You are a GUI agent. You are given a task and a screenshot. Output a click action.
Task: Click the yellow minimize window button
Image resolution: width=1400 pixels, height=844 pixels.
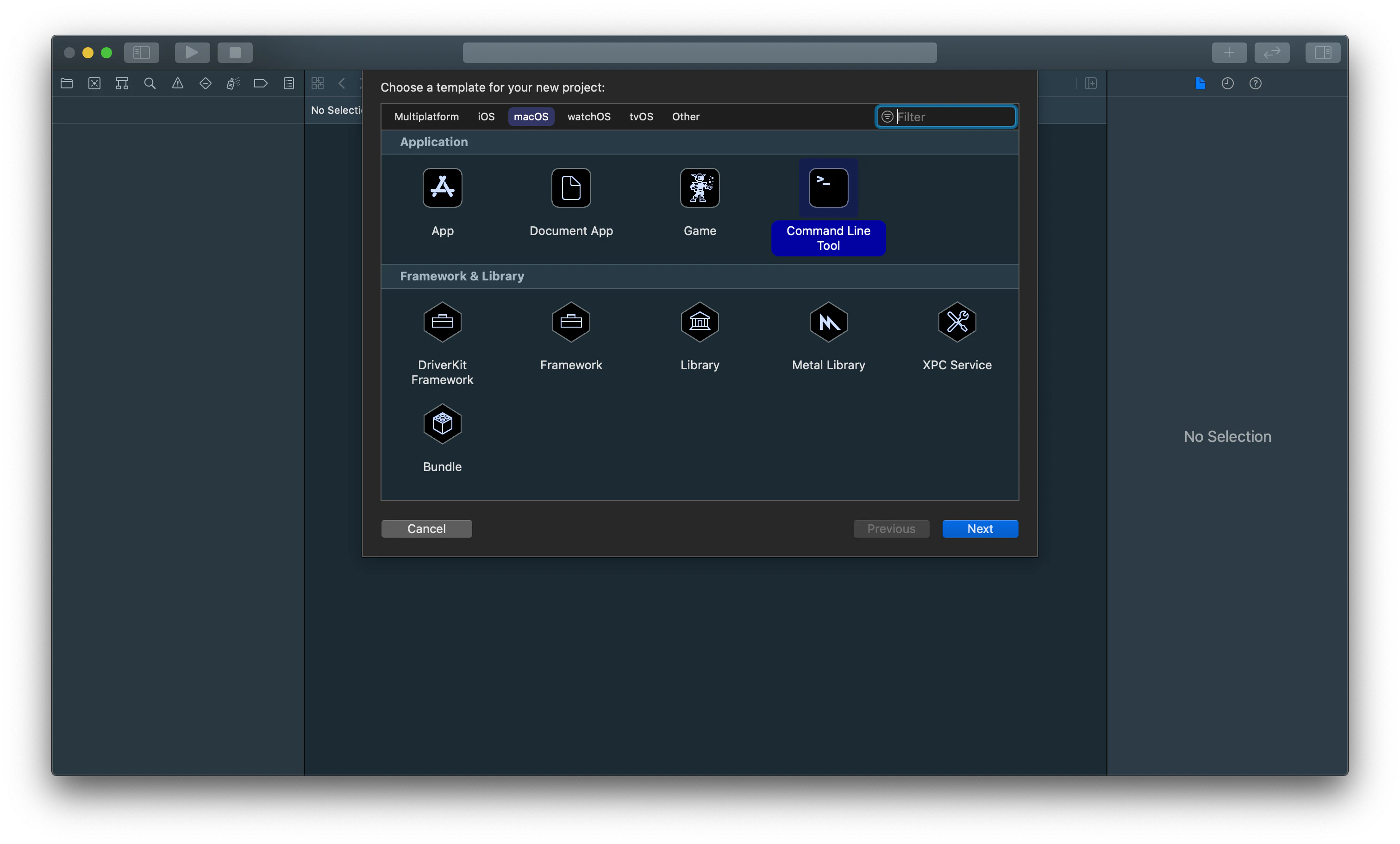click(x=87, y=53)
